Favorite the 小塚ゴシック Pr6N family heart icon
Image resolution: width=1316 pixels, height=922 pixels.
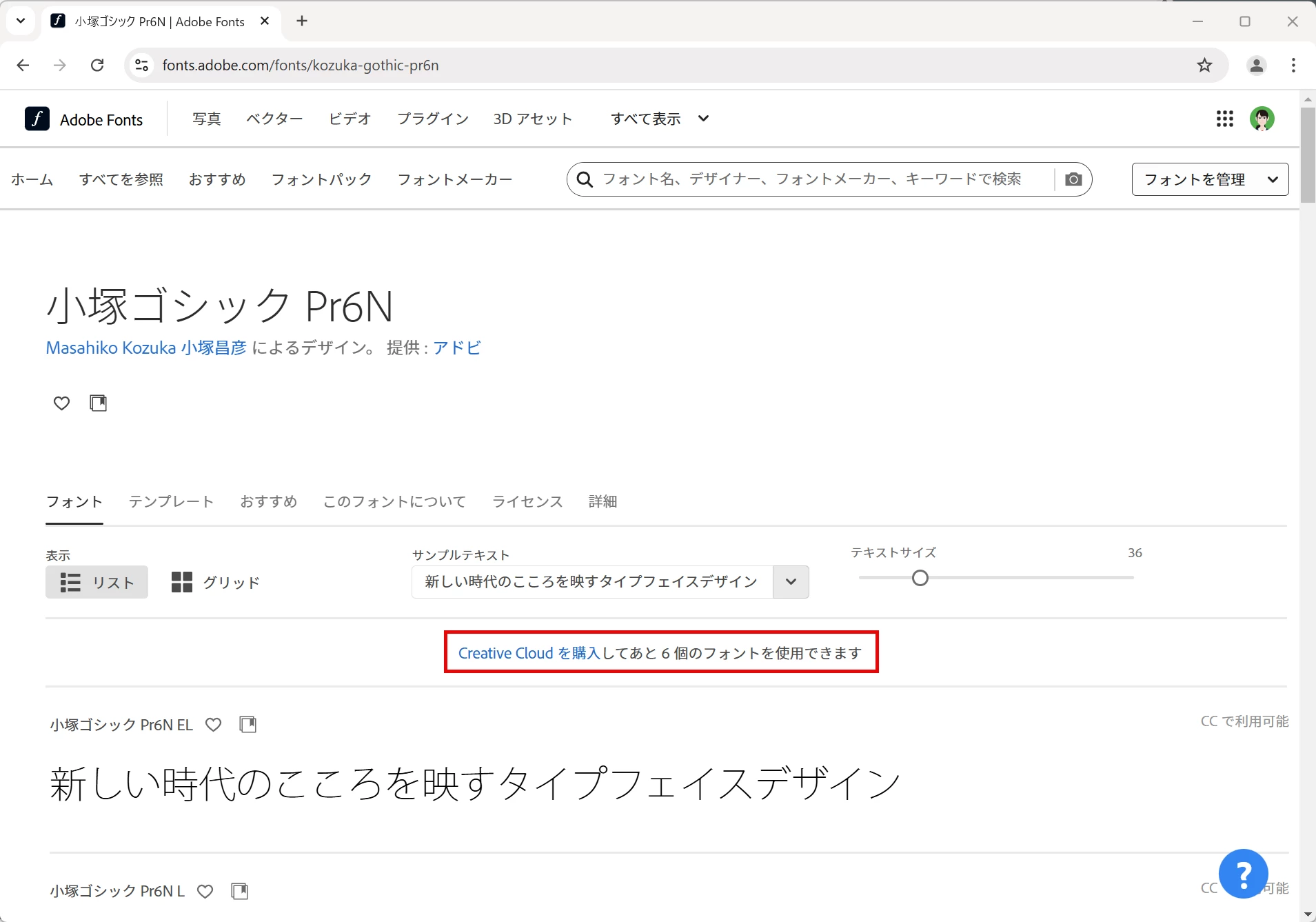pos(61,403)
